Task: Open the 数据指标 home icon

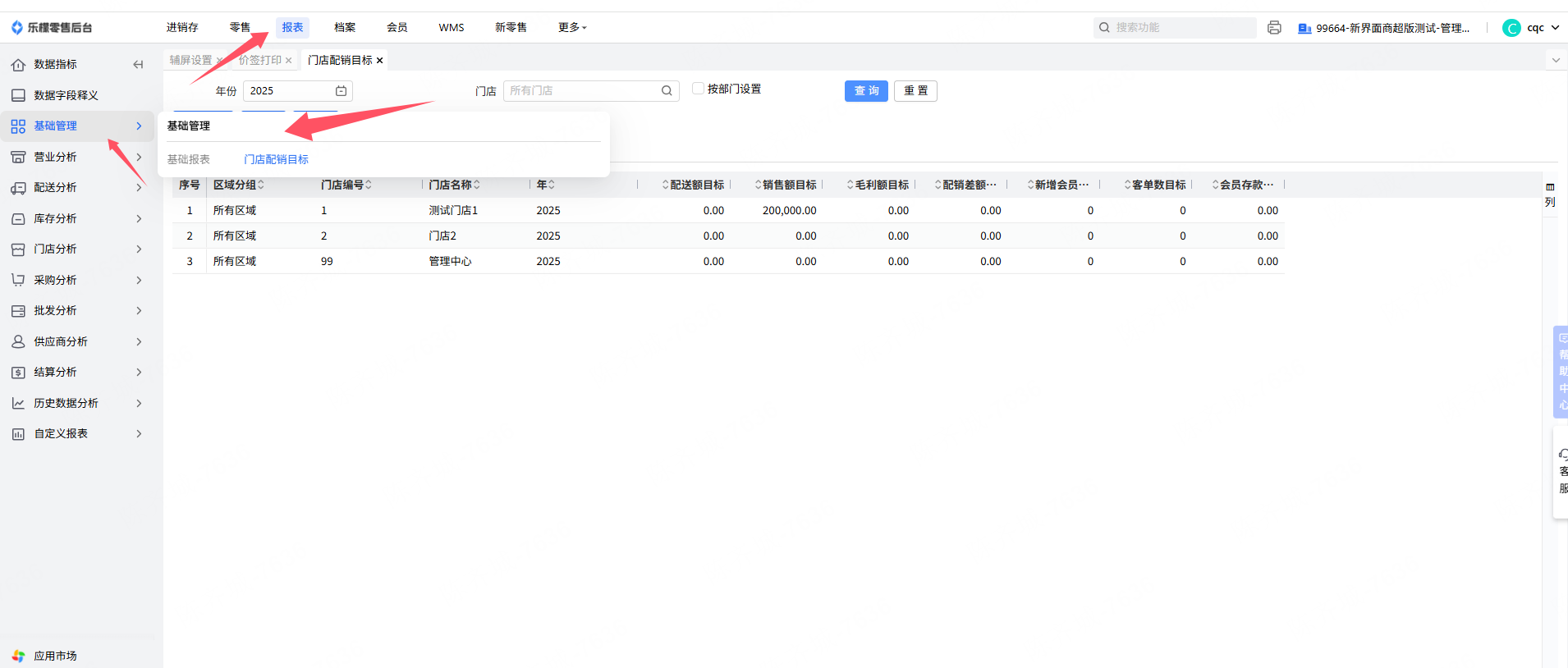Action: [x=18, y=64]
